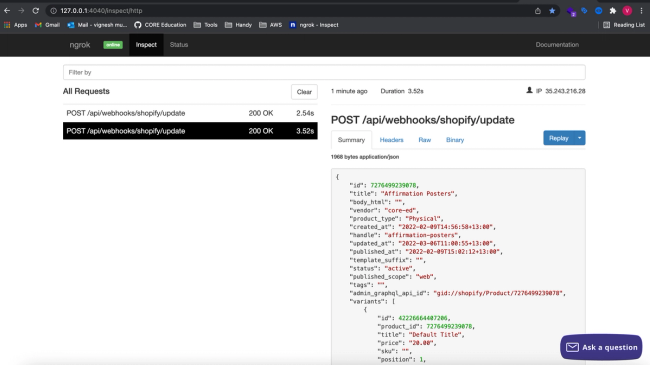Click the '1968 bytes application/json' label

click(365, 157)
